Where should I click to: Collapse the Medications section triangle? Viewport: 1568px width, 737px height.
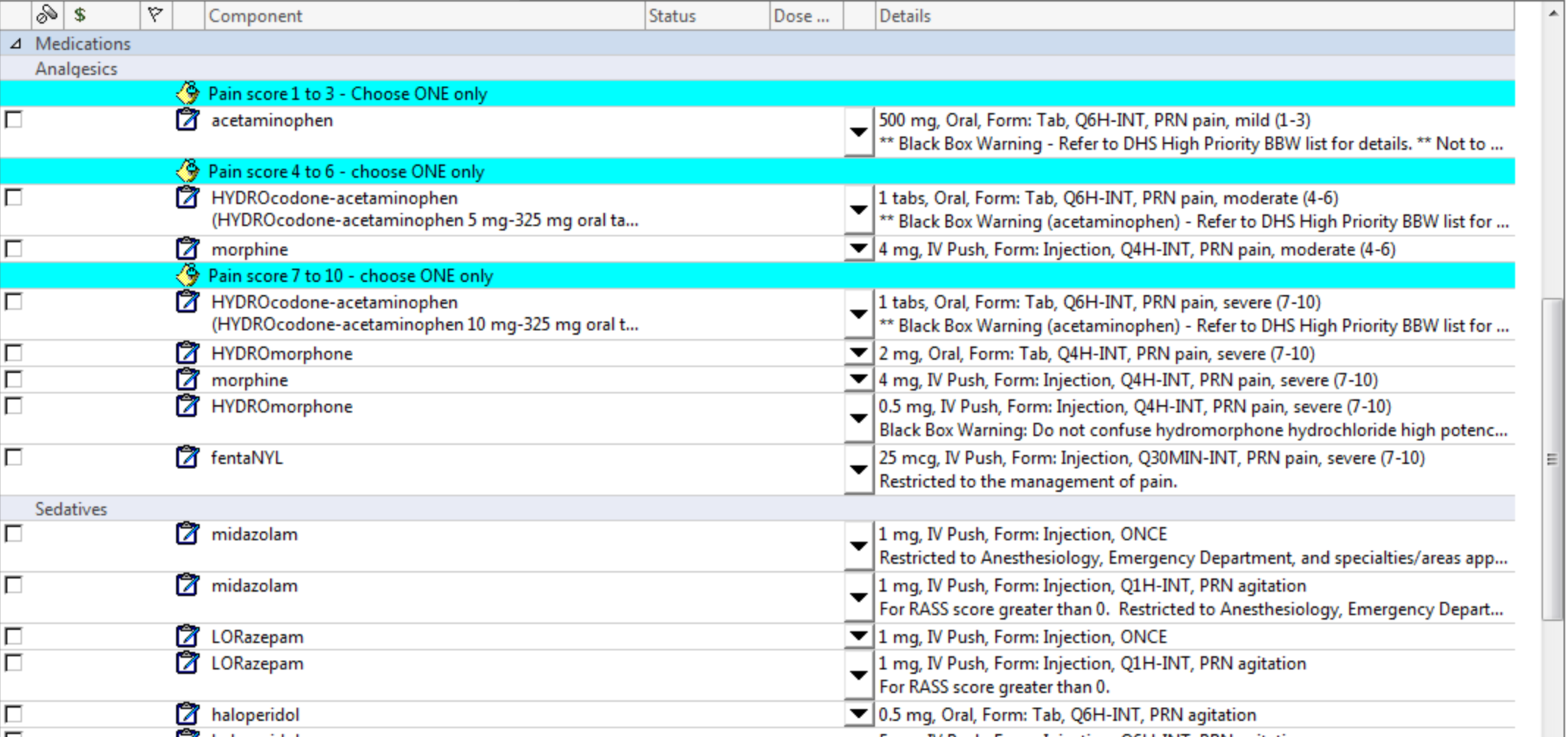[15, 43]
